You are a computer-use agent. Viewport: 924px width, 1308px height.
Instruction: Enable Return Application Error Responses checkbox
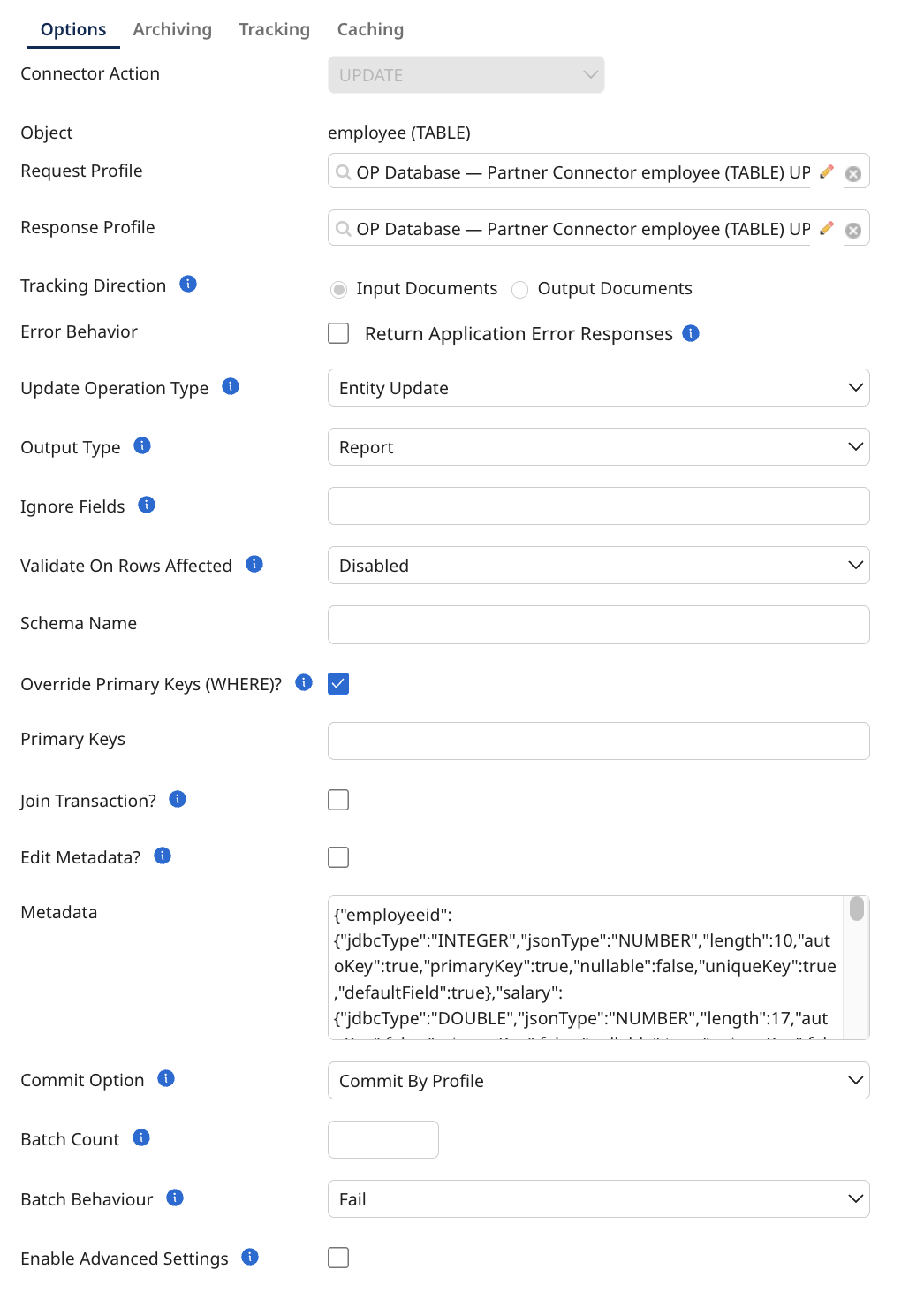338,333
